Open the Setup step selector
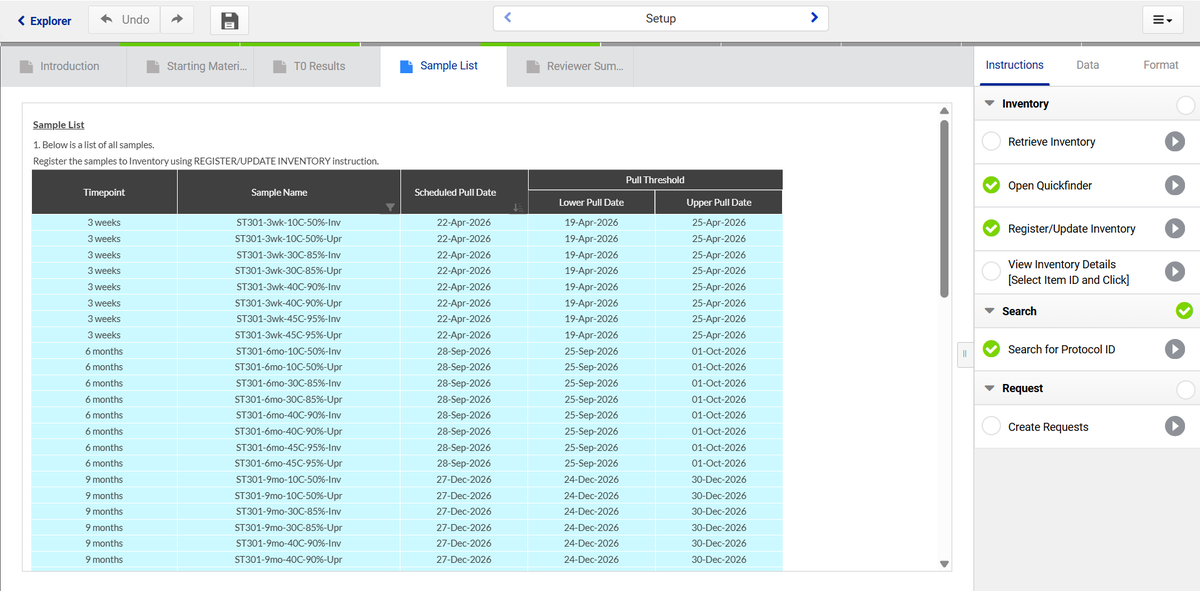The width and height of the screenshot is (1200, 591). click(661, 18)
